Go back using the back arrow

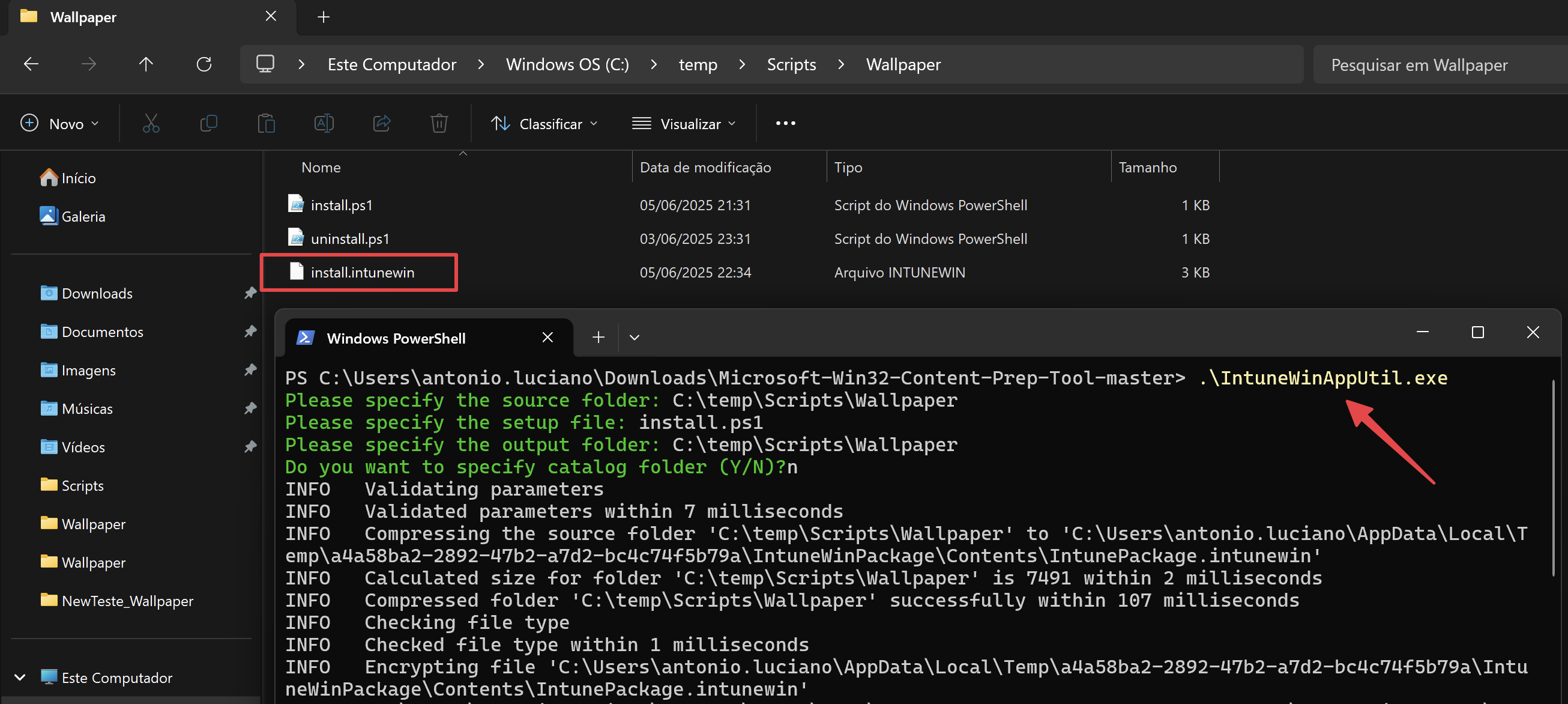click(x=31, y=64)
